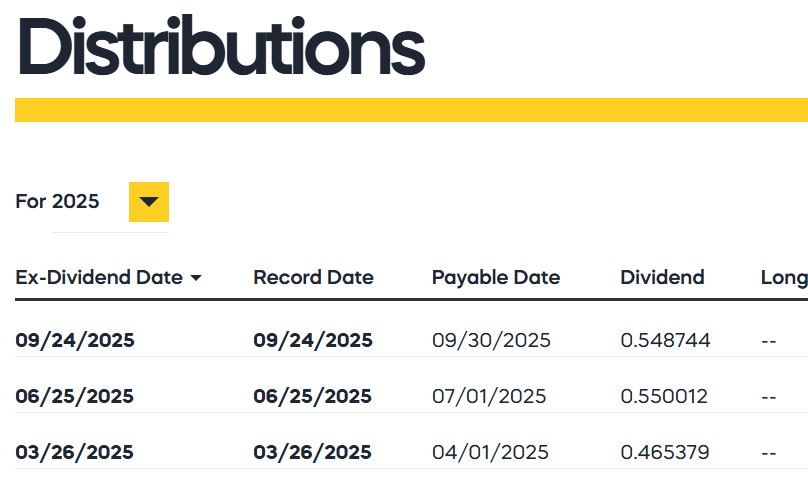
Task: Click the "For 2025" year selector label
Action: (57, 201)
